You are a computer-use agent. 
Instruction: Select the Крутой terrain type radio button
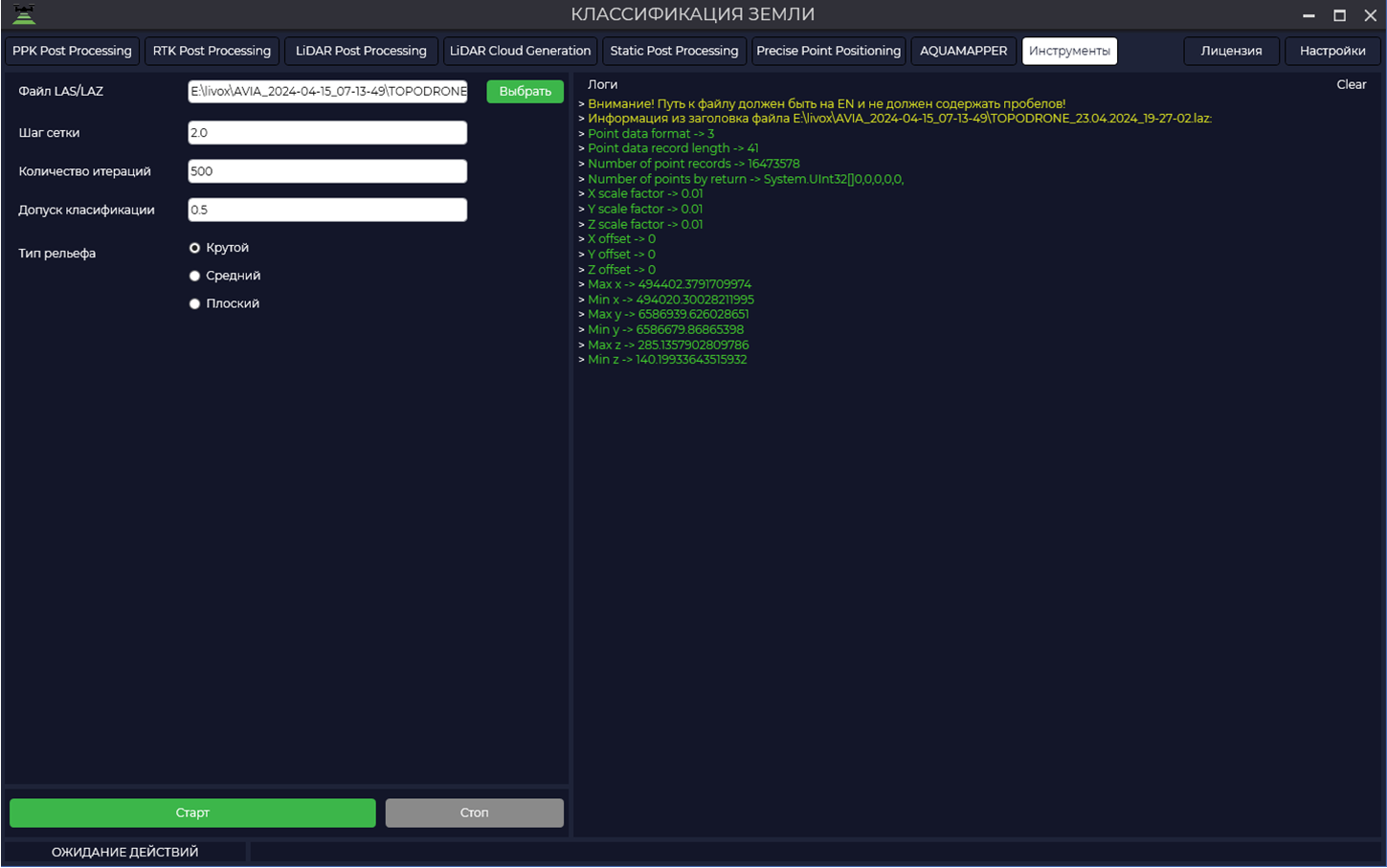click(x=194, y=248)
